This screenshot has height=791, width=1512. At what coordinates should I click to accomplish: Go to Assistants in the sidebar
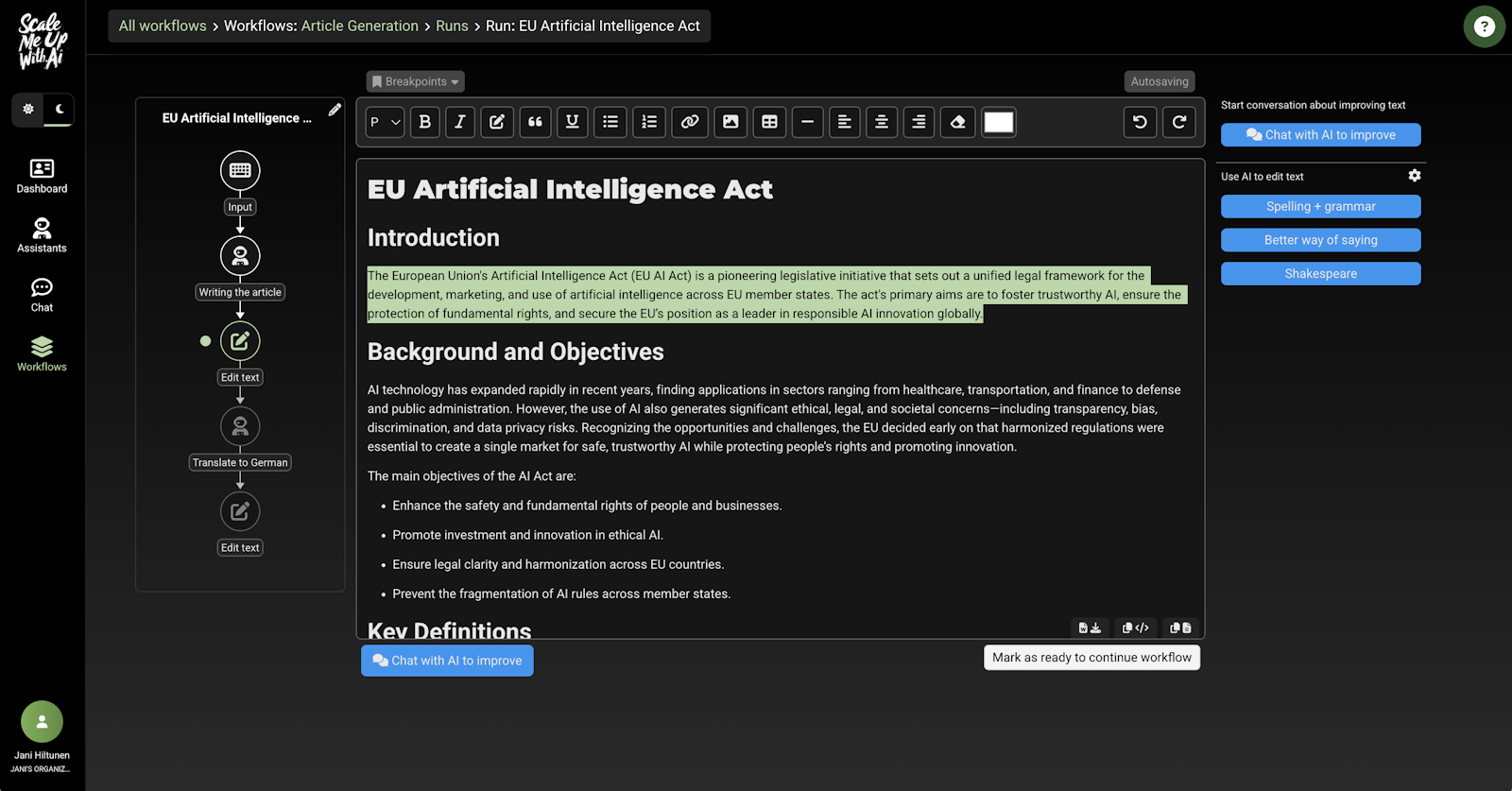(x=42, y=235)
